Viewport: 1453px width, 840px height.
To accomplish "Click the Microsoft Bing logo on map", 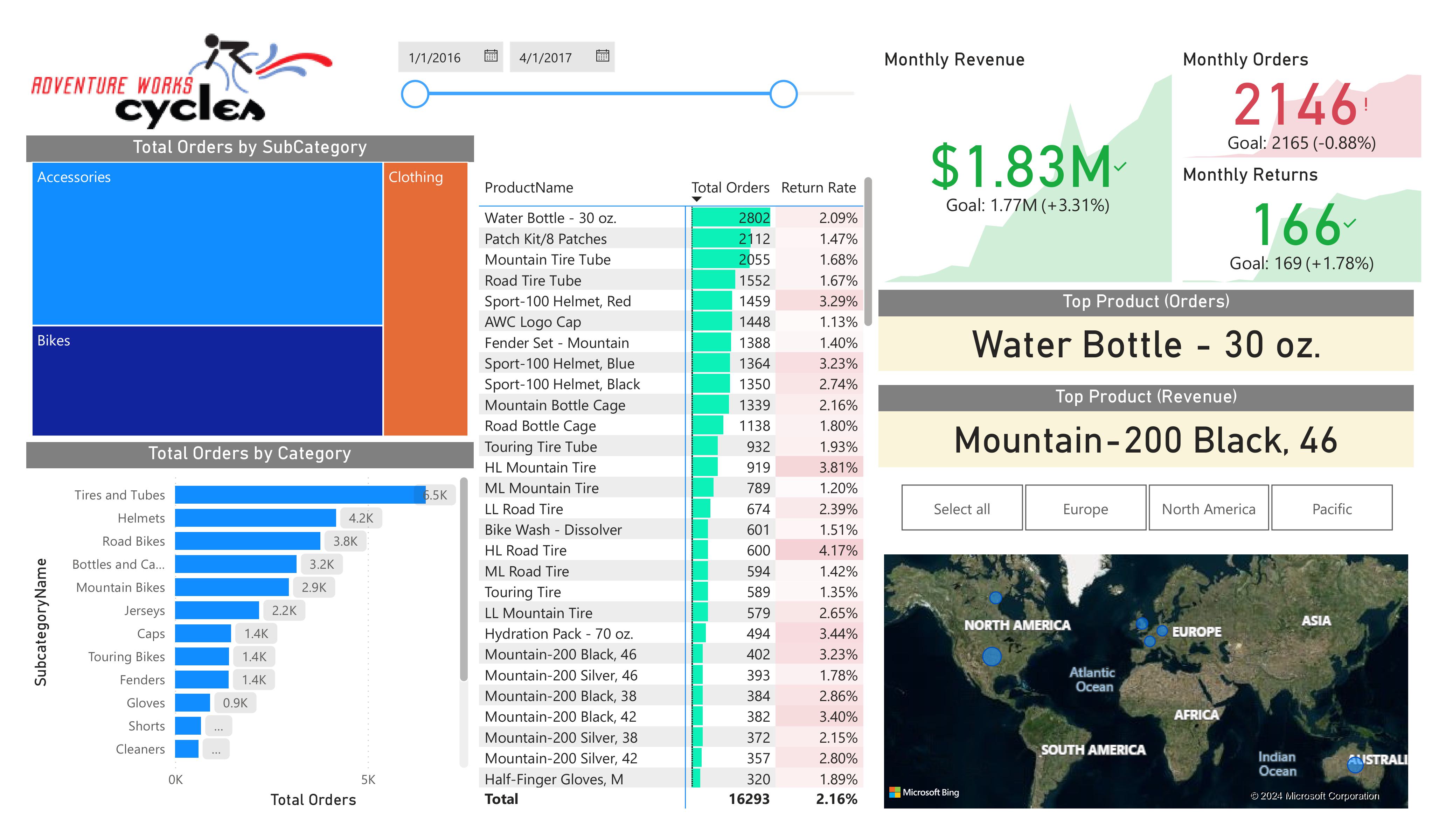I will tap(924, 792).
